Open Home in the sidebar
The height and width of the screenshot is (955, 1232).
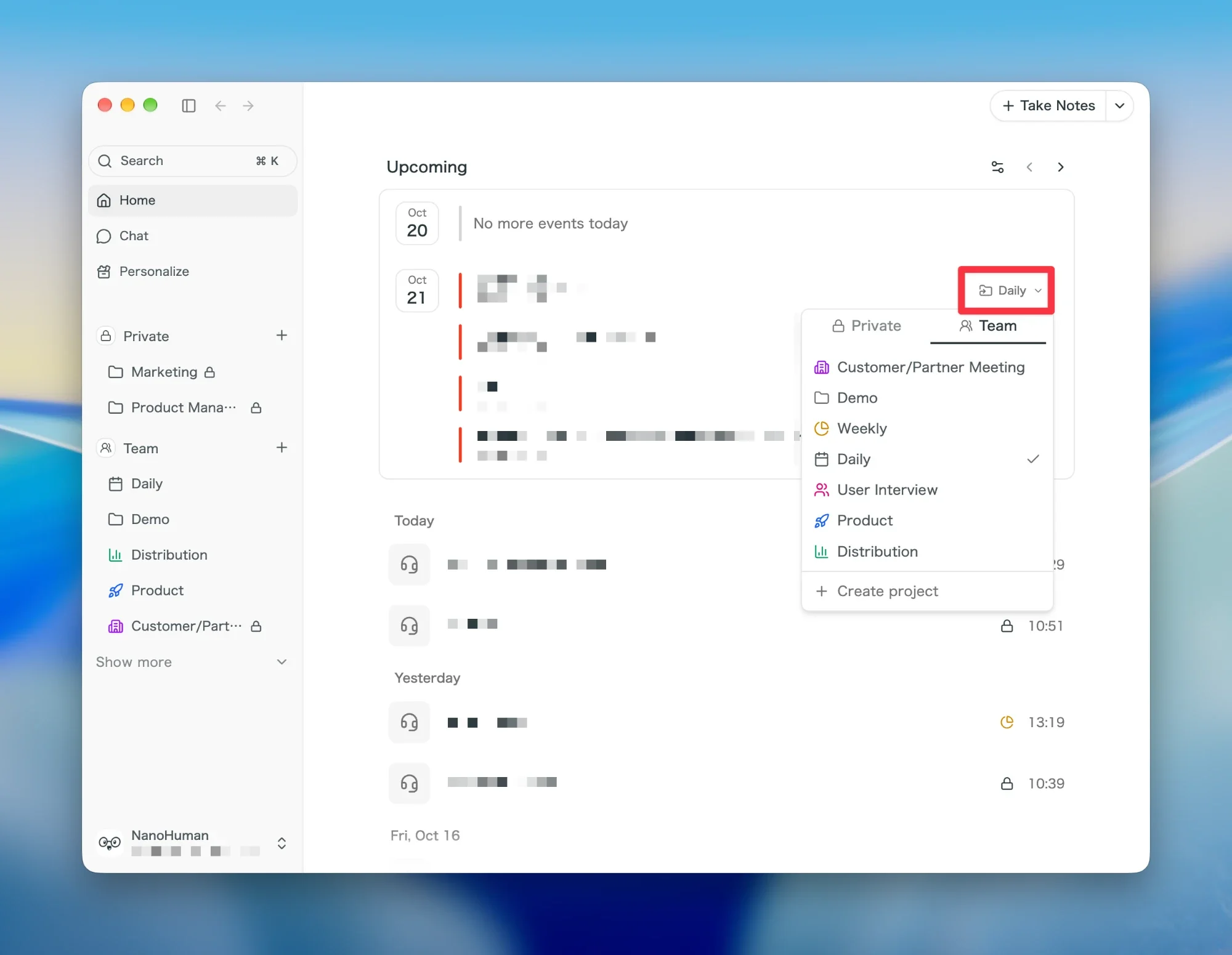pyautogui.click(x=193, y=201)
